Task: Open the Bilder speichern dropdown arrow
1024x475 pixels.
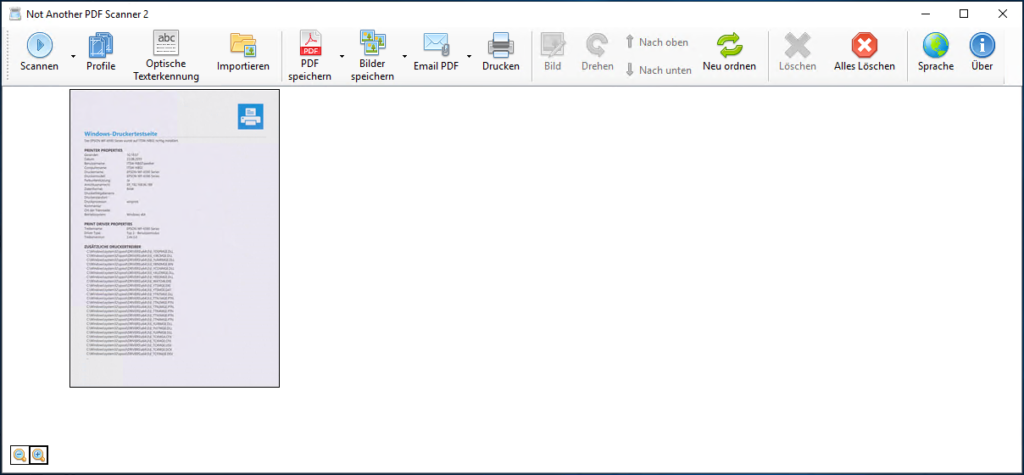Action: pos(404,56)
